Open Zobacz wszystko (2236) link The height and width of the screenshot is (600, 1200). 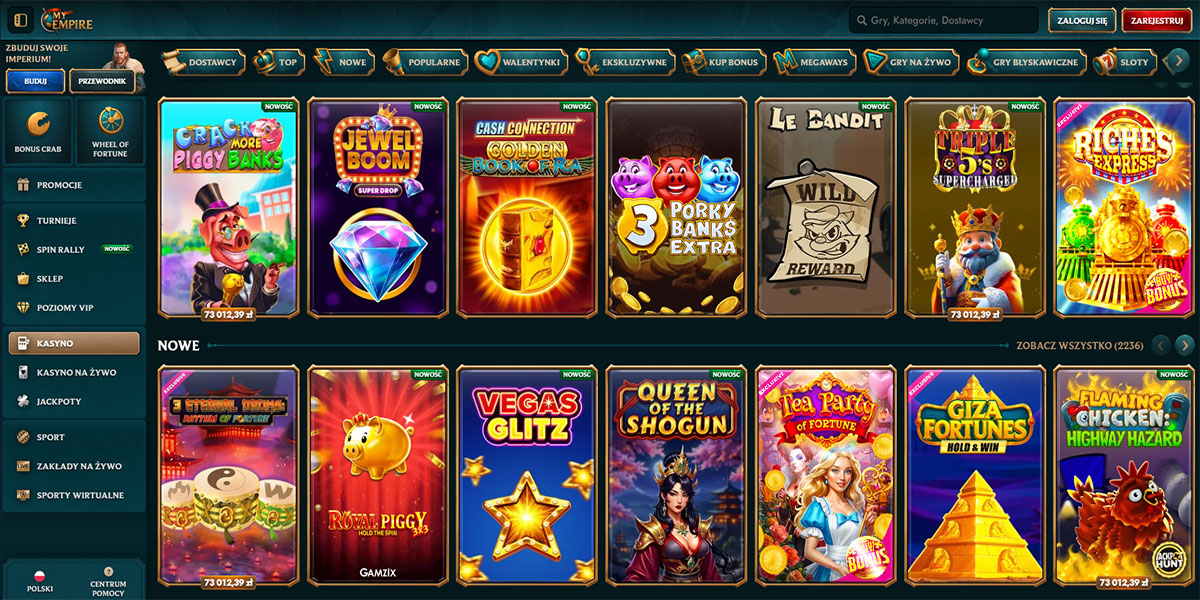[x=1079, y=345]
